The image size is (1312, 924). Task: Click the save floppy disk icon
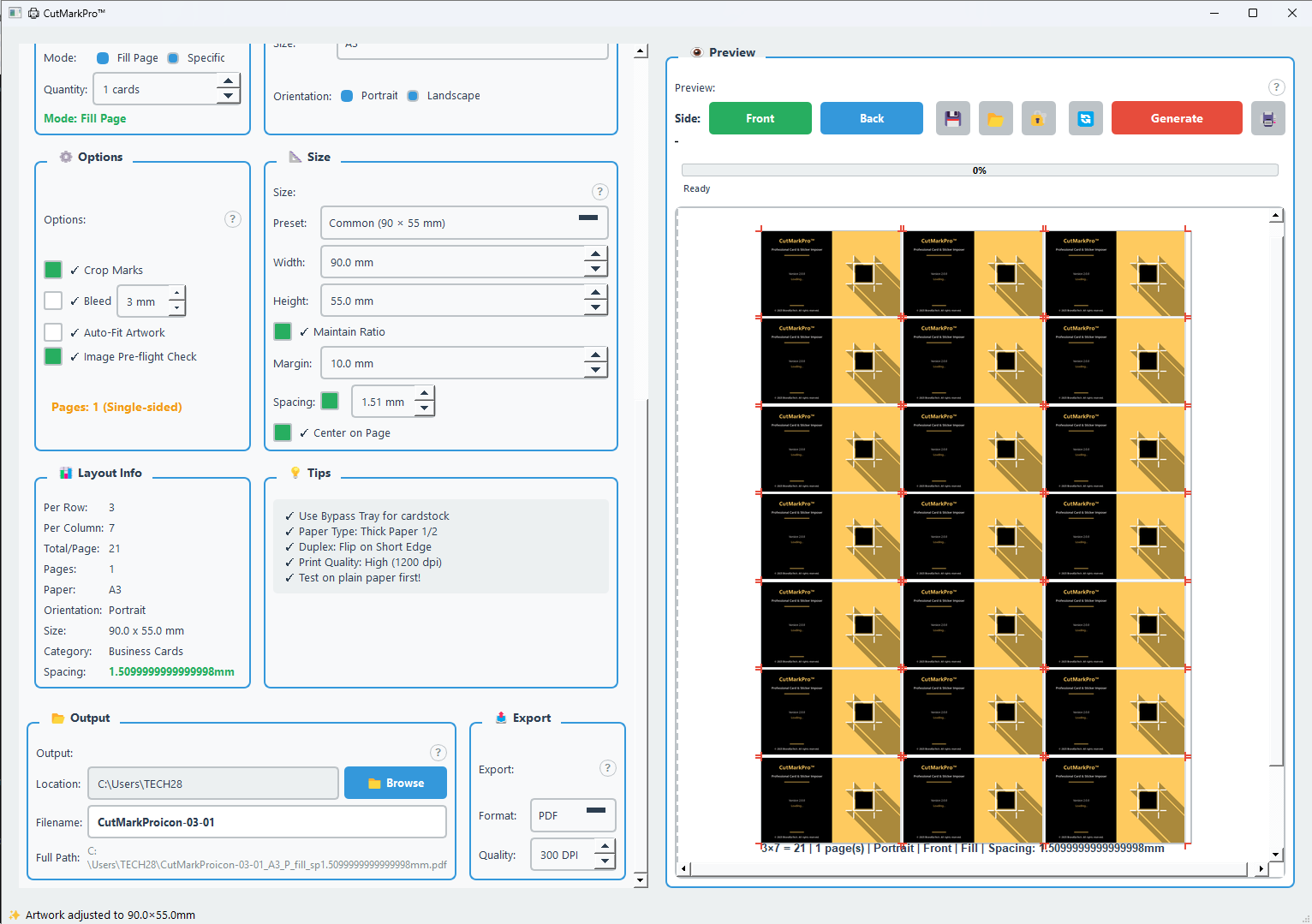click(952, 119)
